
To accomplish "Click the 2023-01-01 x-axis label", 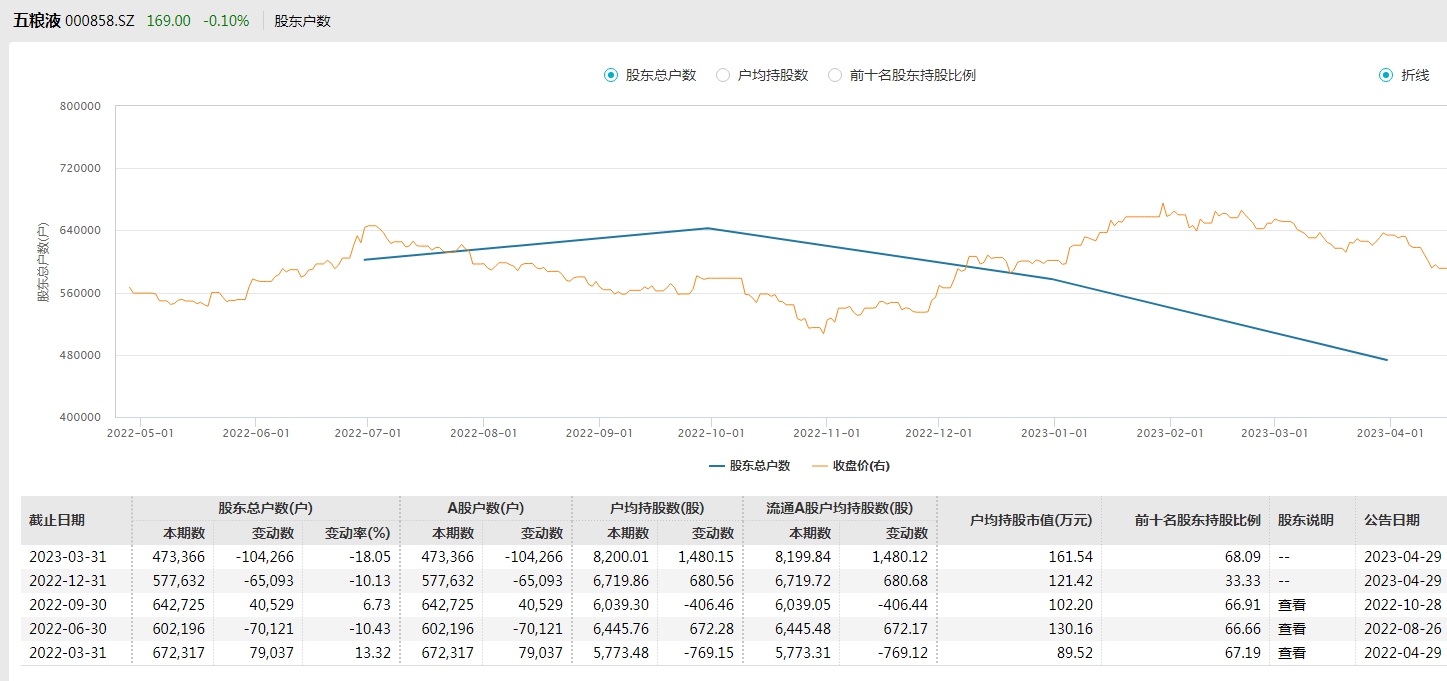I will tap(1054, 433).
